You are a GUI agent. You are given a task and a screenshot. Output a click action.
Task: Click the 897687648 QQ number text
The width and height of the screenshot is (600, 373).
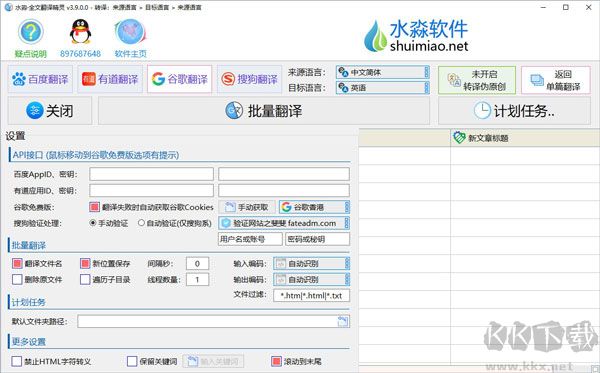pyautogui.click(x=80, y=54)
